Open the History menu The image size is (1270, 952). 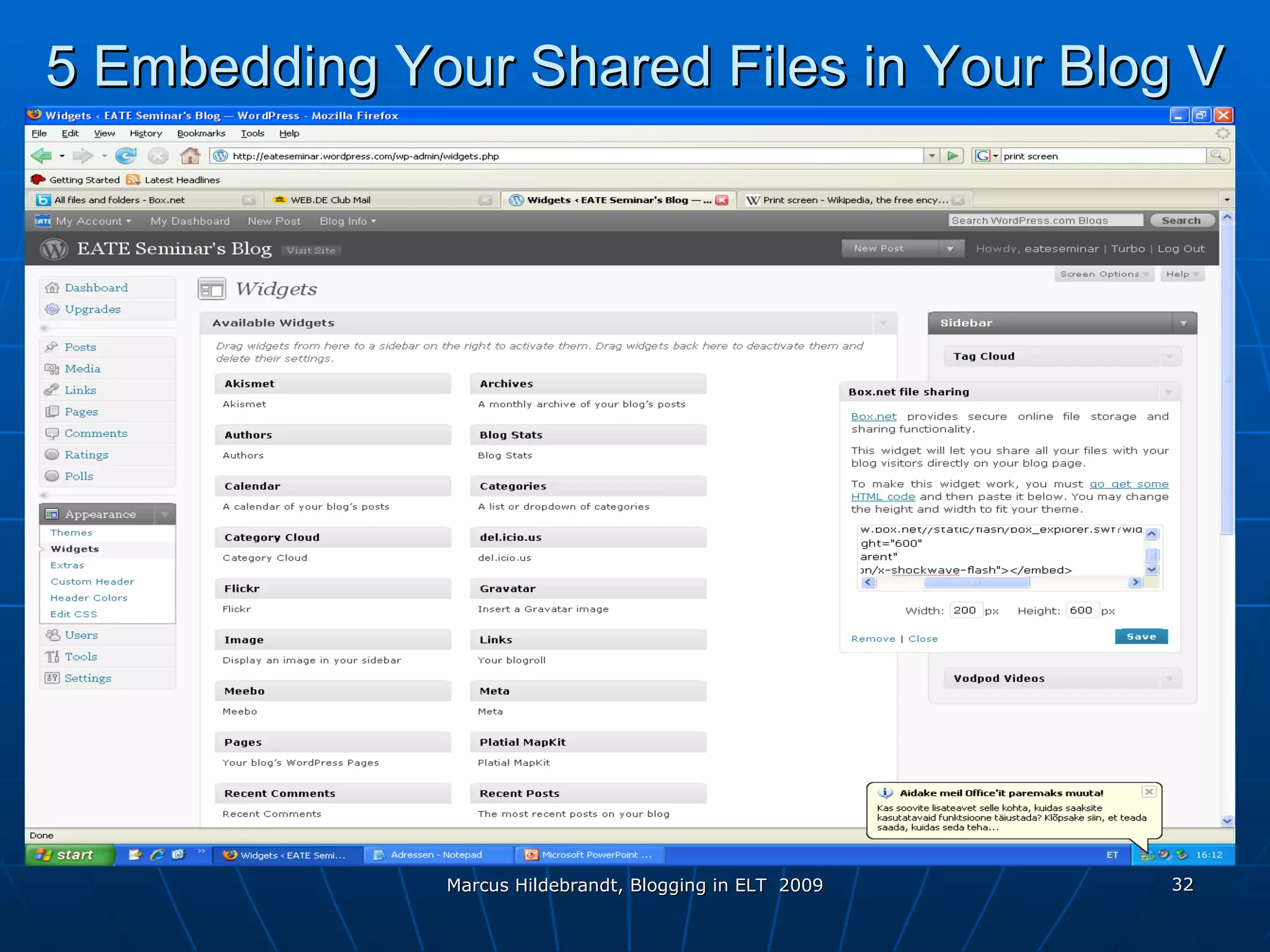[146, 133]
